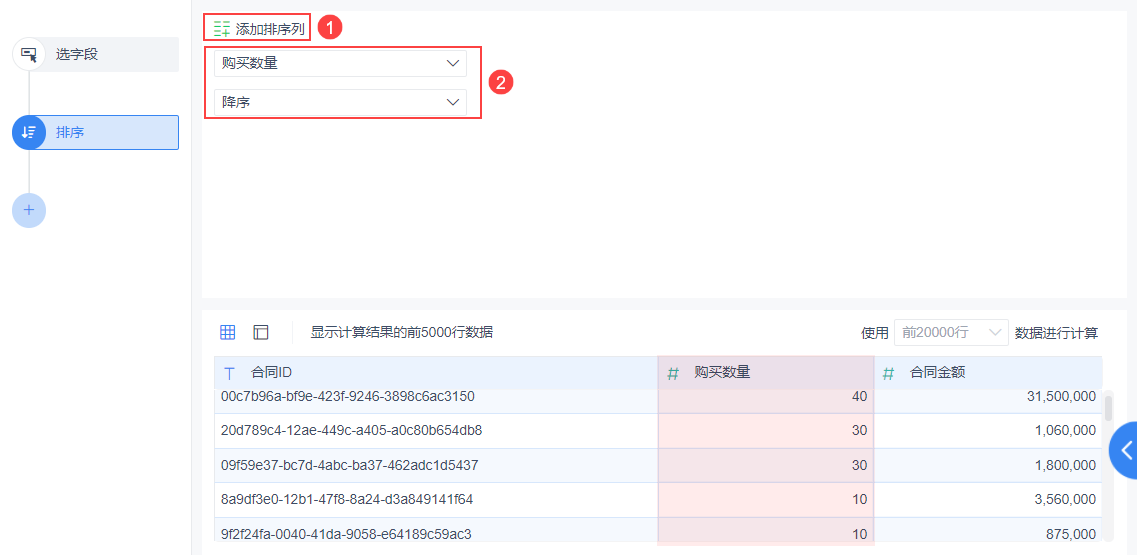1137x555 pixels.
Task: Click the quantity 30 in 20d789c4 row
Action: pos(766,431)
